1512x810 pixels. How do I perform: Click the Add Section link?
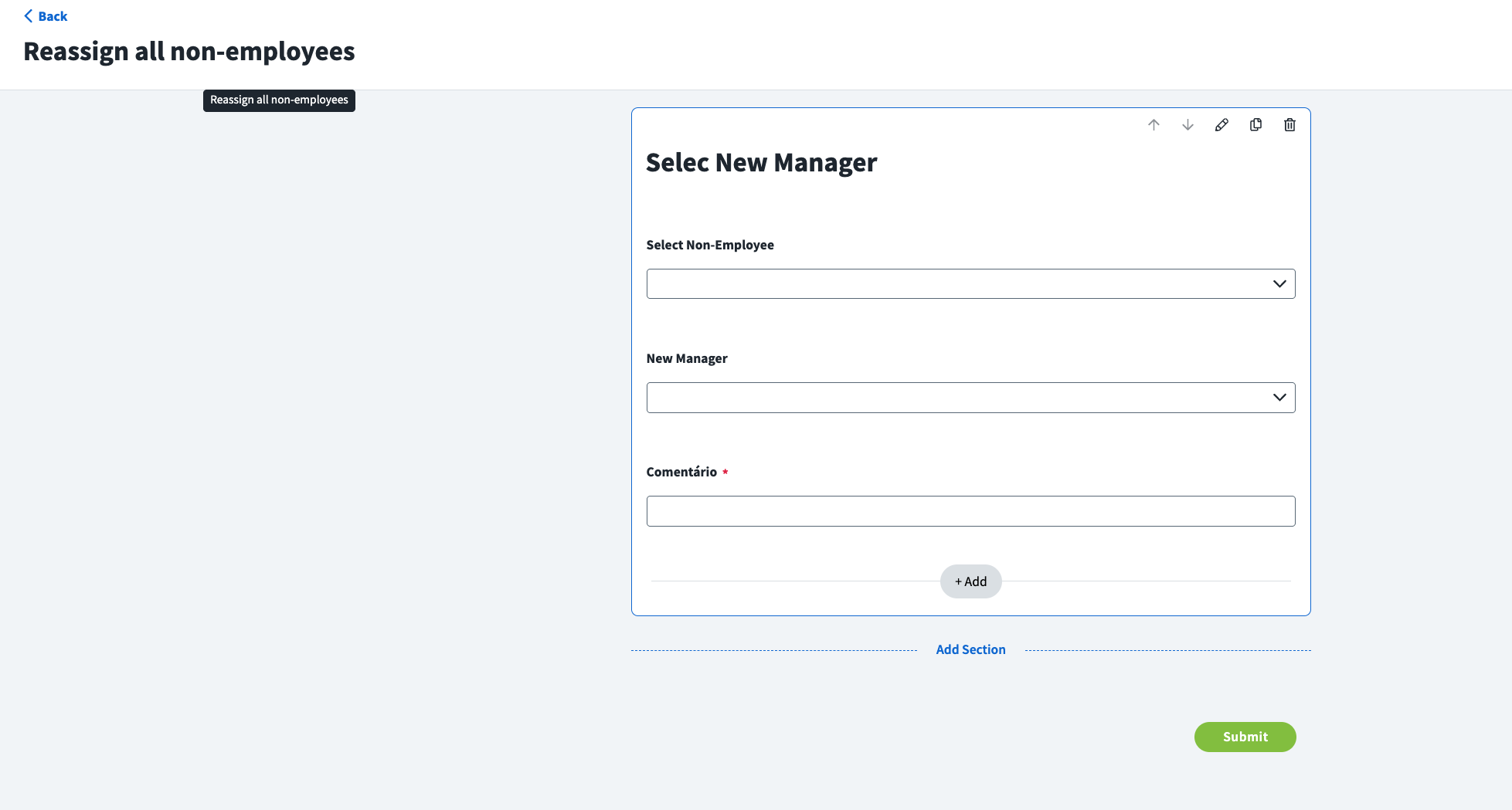[x=970, y=650]
